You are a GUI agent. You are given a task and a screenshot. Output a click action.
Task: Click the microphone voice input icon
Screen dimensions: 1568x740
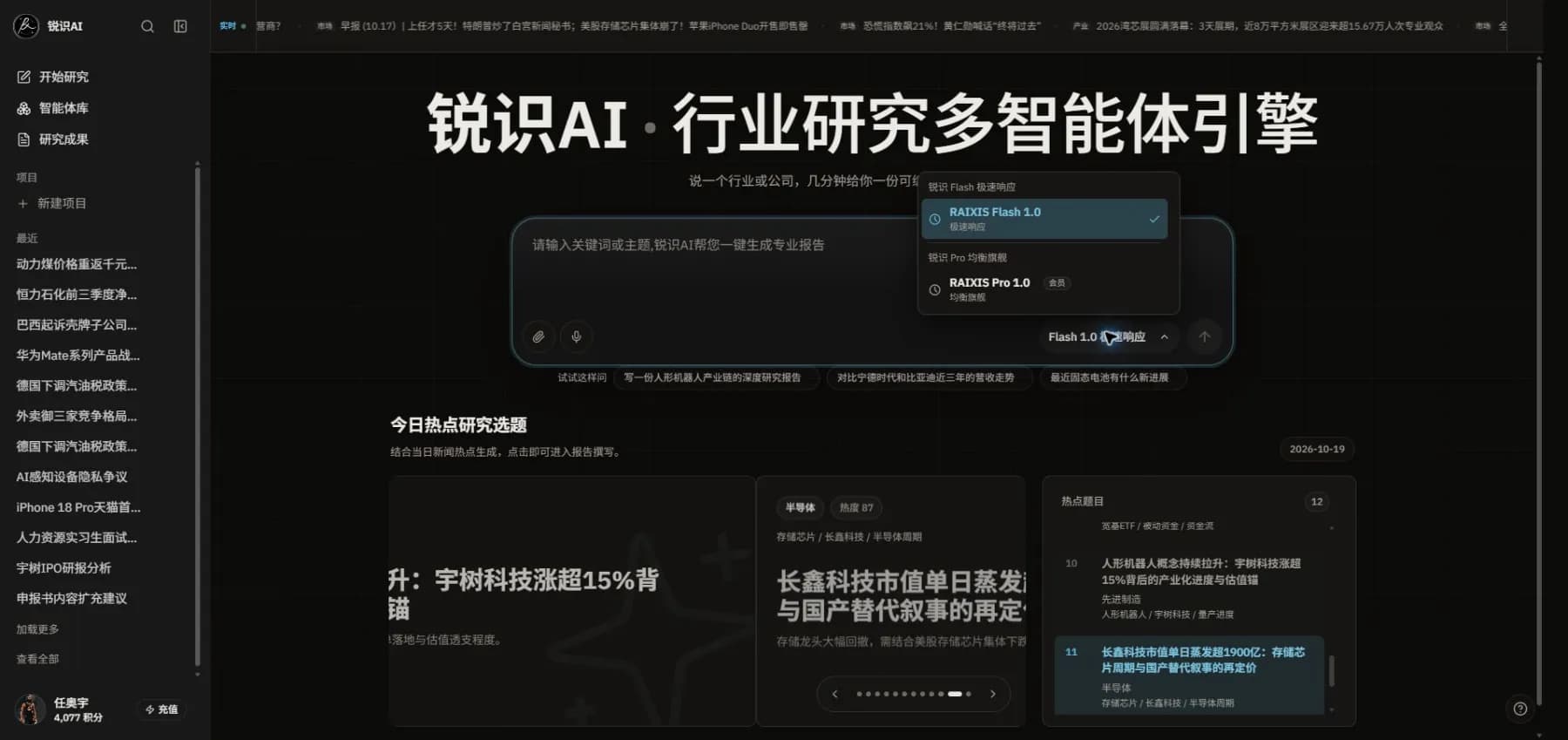pyautogui.click(x=576, y=336)
